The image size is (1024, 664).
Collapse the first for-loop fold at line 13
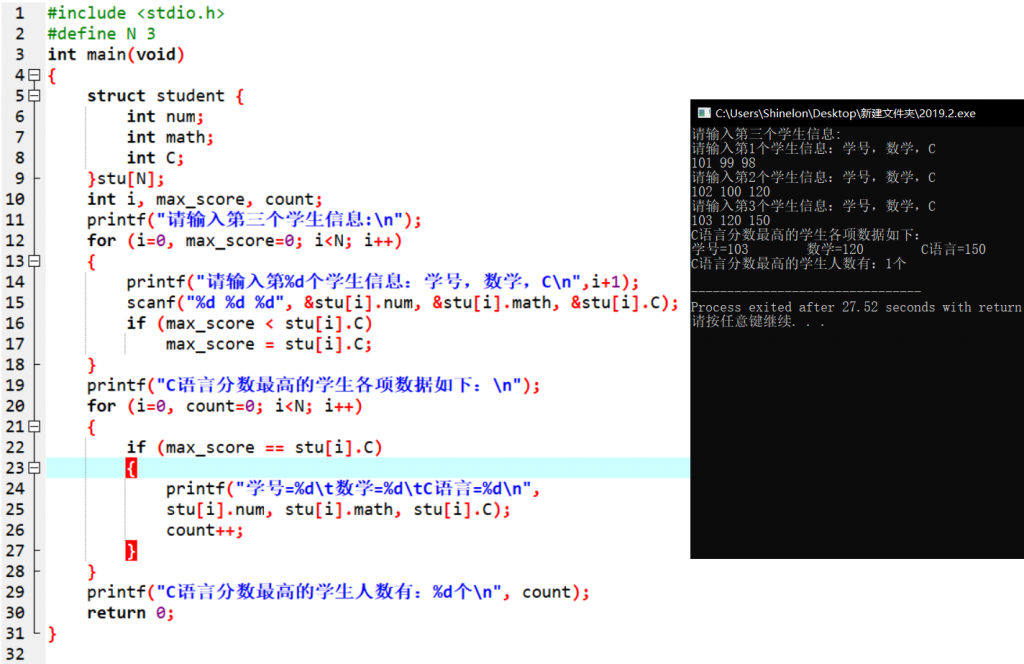[35, 261]
